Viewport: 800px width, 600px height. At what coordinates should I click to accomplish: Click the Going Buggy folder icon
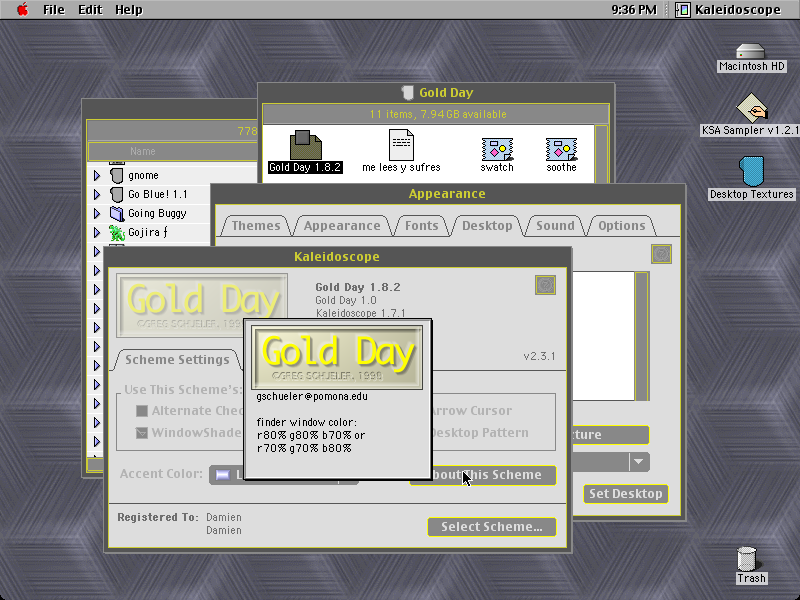(117, 213)
